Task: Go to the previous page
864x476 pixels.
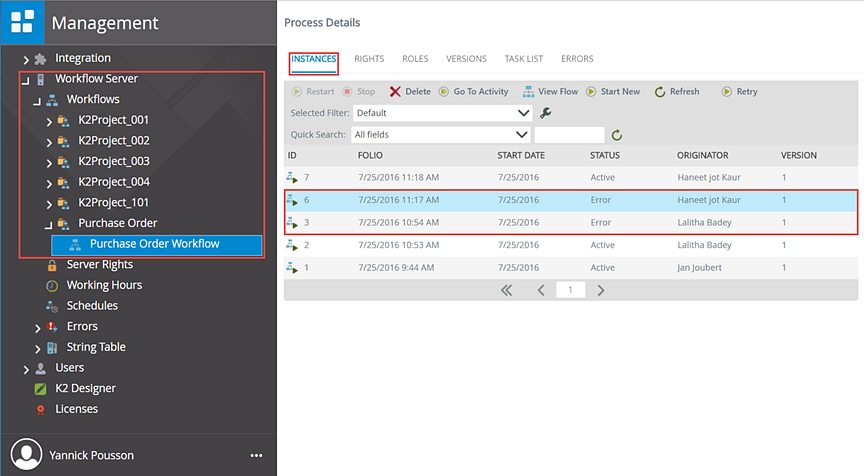Action: [x=541, y=290]
